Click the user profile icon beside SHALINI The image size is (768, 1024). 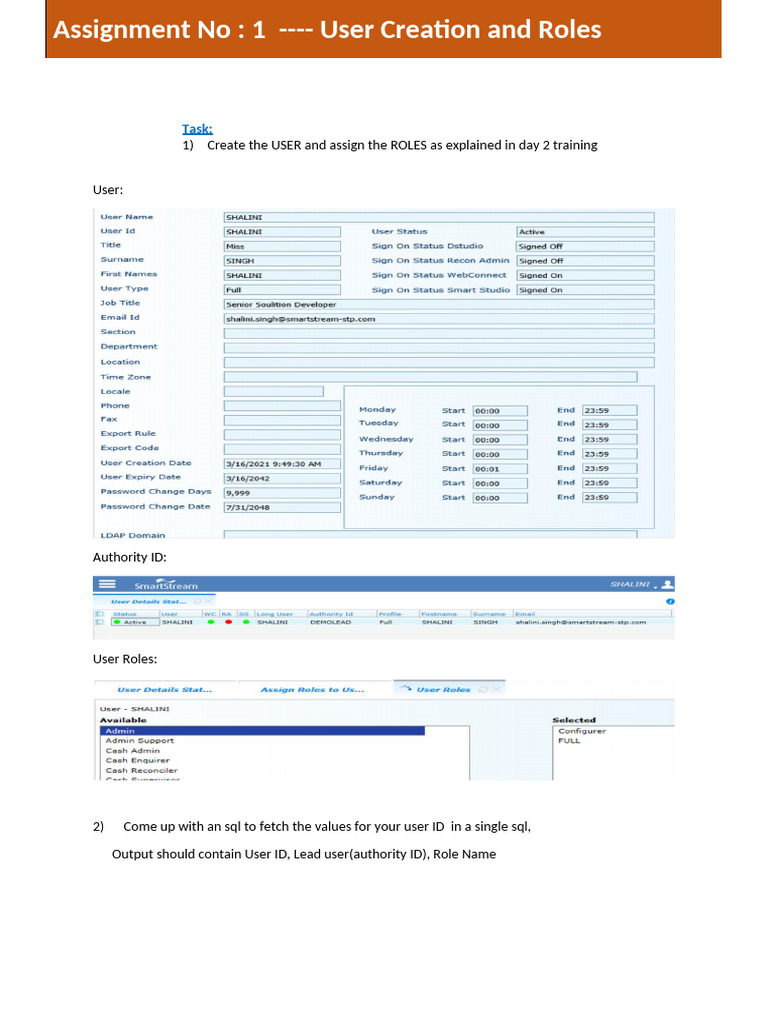click(x=667, y=584)
